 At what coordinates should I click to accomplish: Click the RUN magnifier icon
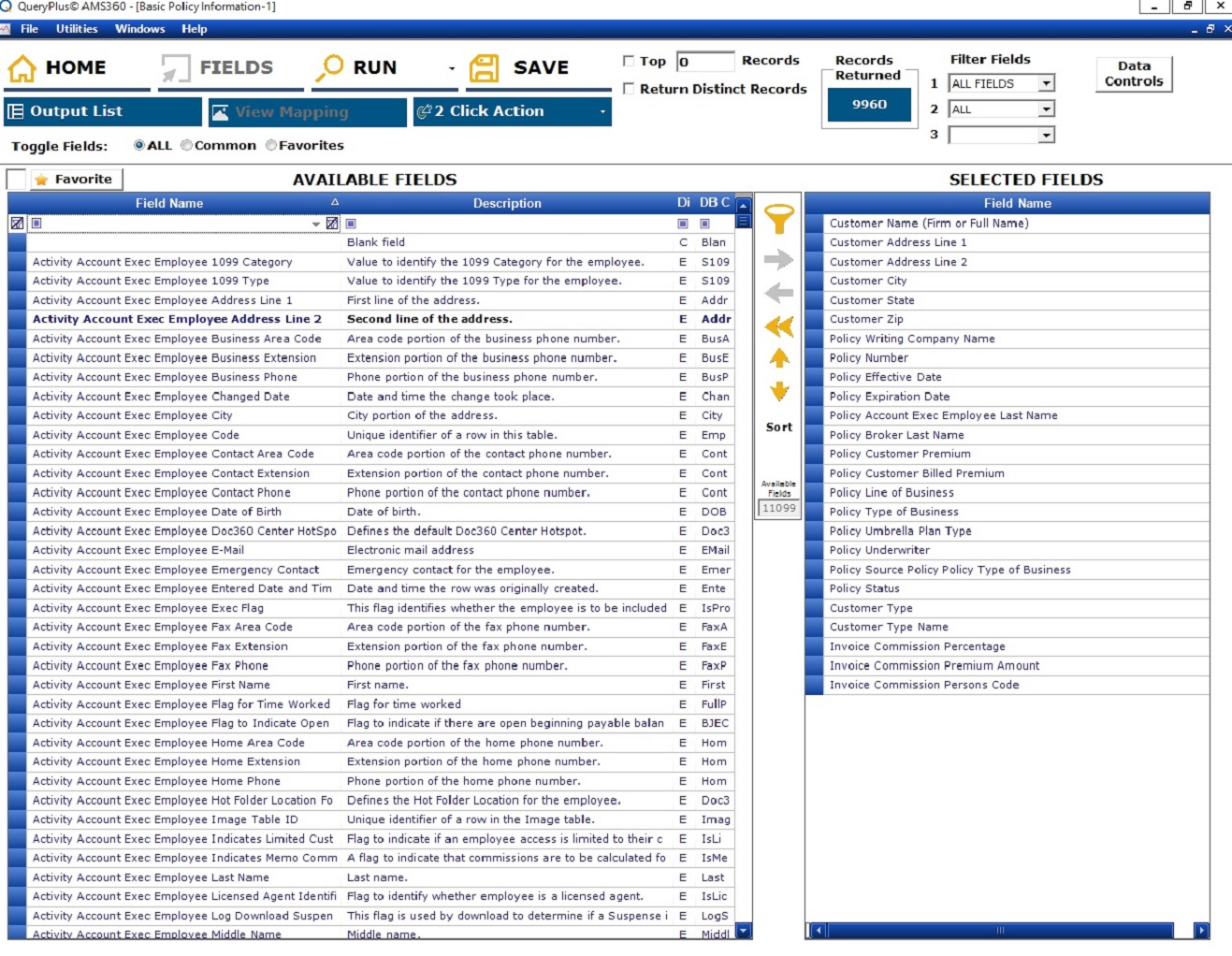(x=329, y=67)
